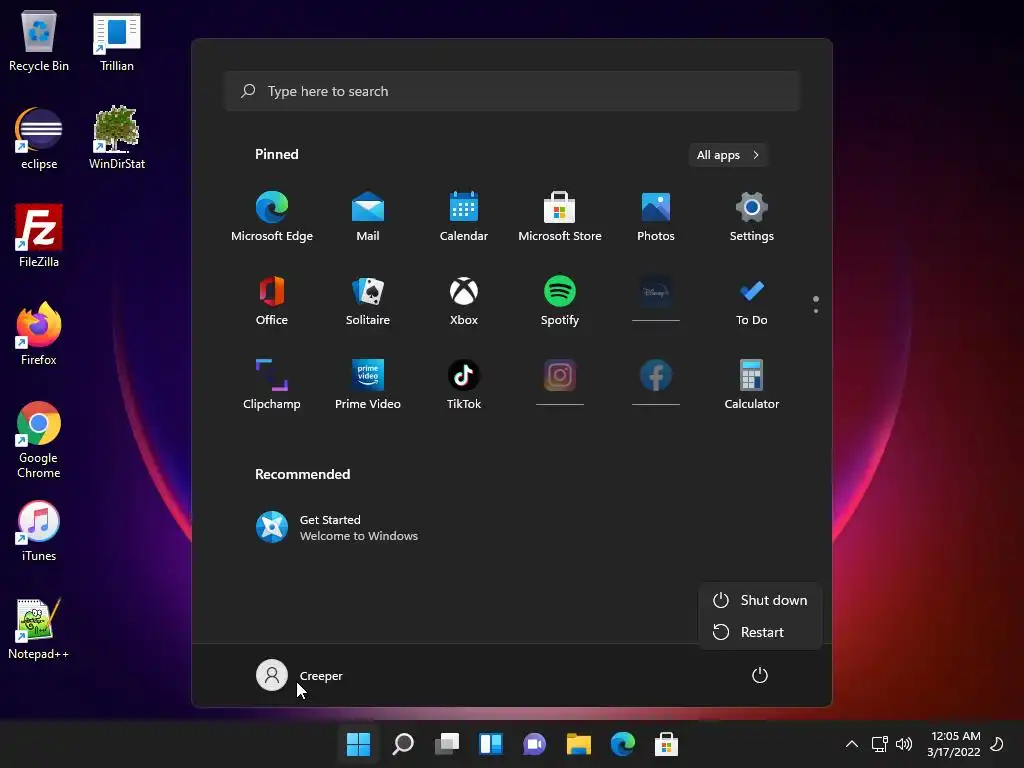Select the FileZilla desktop shortcut
Viewport: 1024px width, 768px height.
[39, 236]
